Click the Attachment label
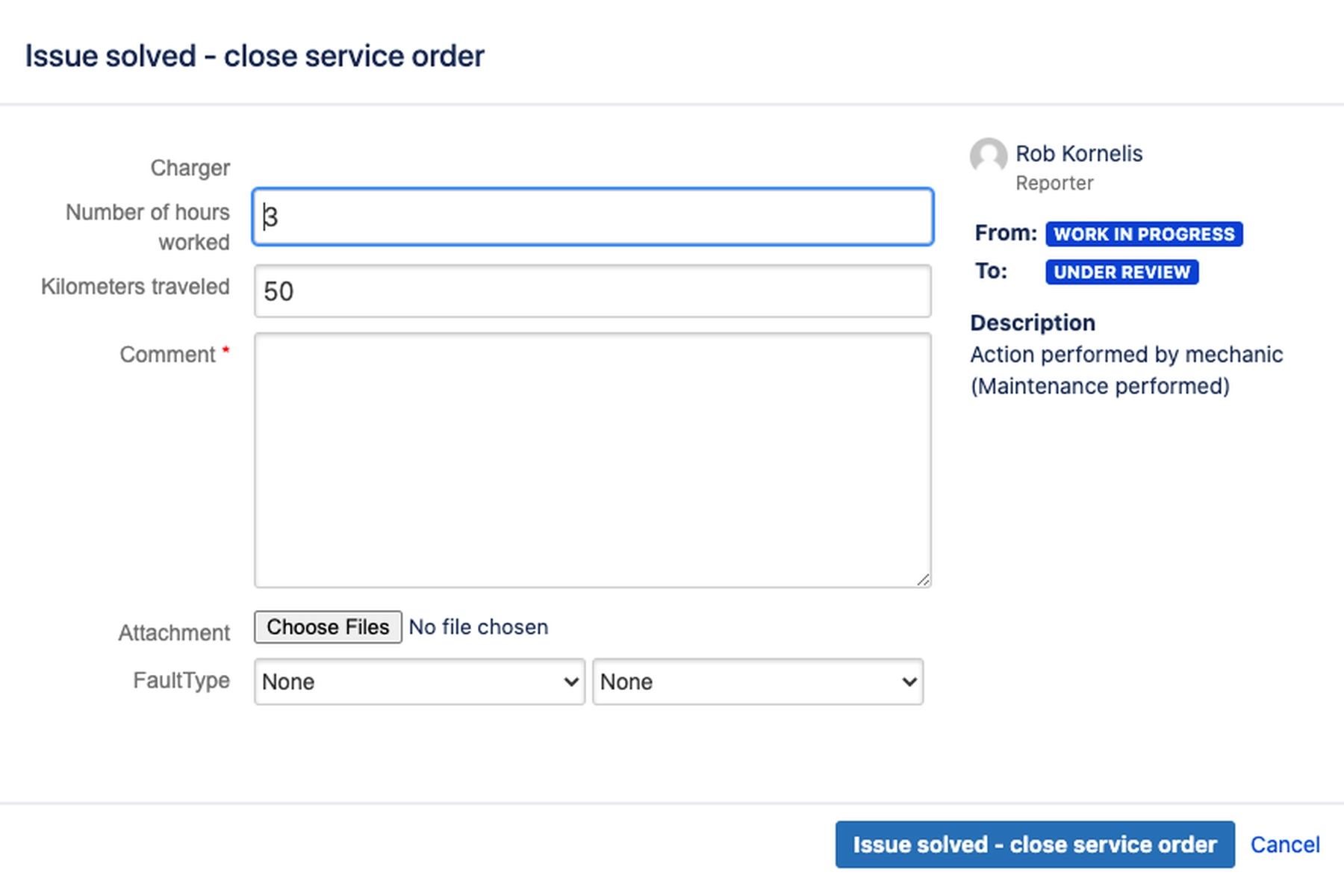Image resolution: width=1344 pixels, height=896 pixels. tap(174, 633)
